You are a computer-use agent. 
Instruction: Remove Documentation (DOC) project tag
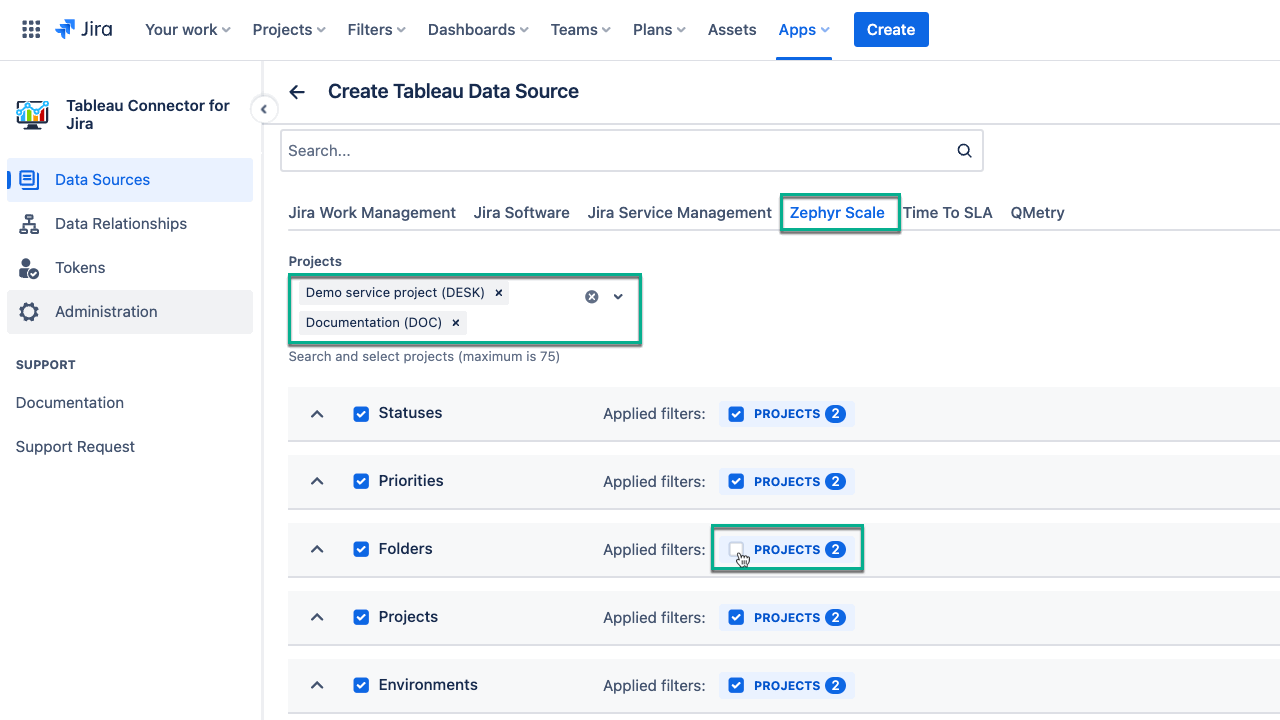point(455,323)
